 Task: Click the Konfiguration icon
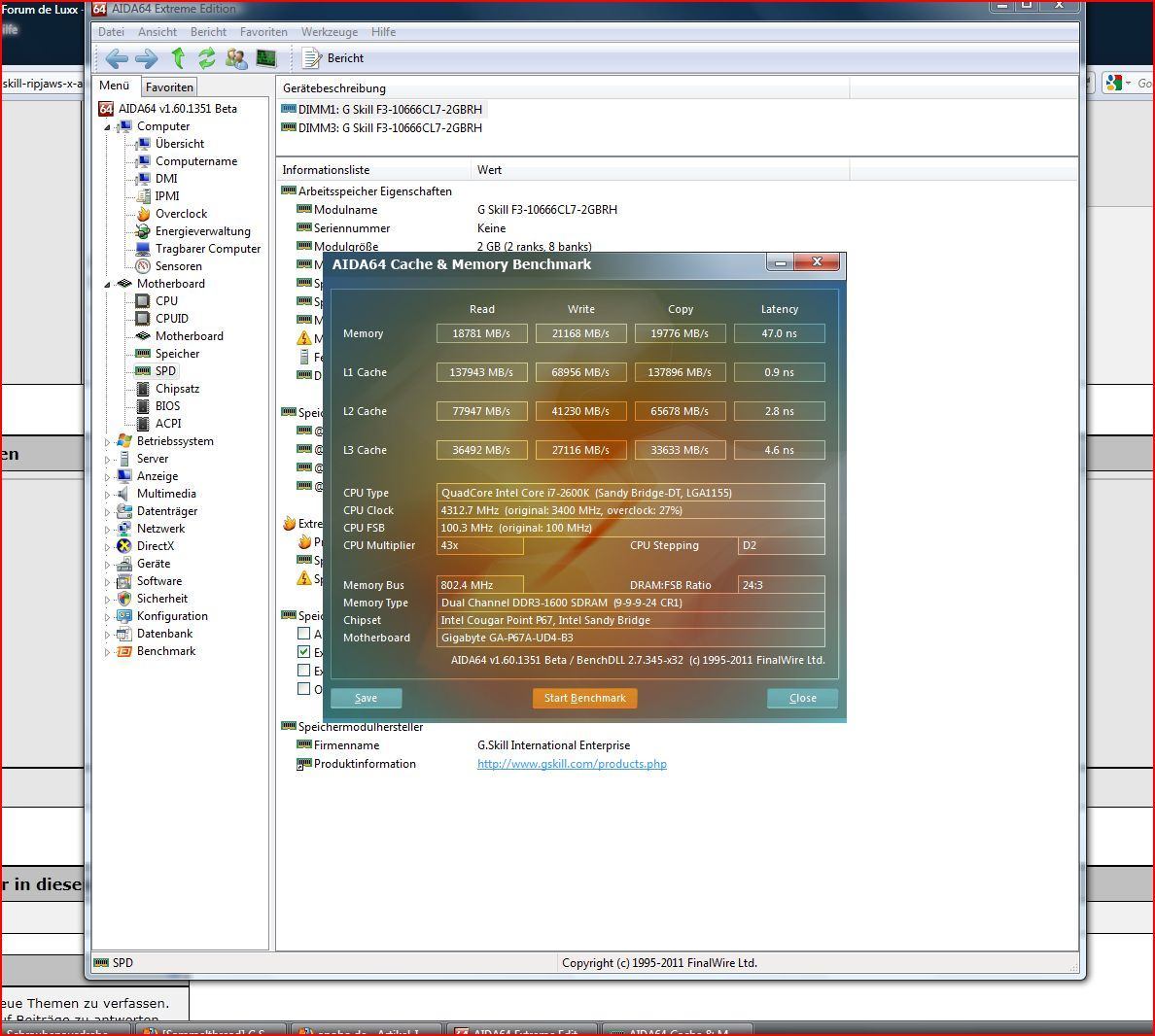(x=124, y=616)
